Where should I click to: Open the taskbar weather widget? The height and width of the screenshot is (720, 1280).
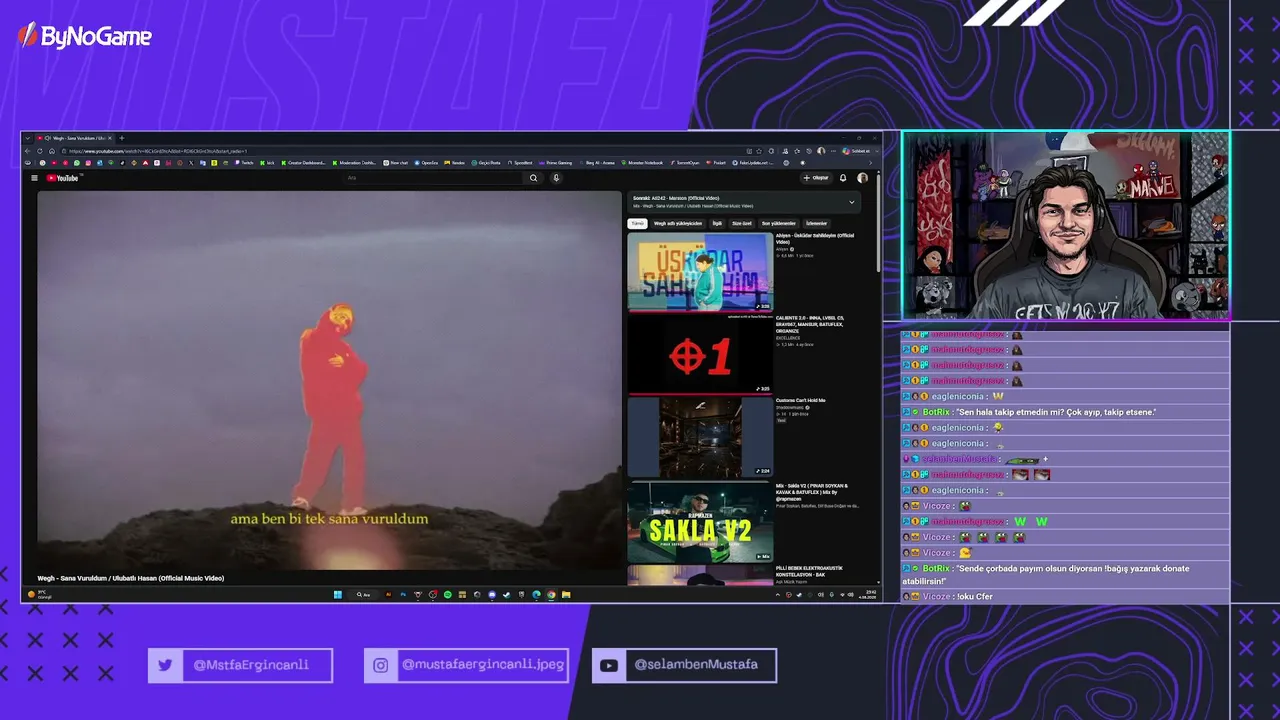click(41, 594)
